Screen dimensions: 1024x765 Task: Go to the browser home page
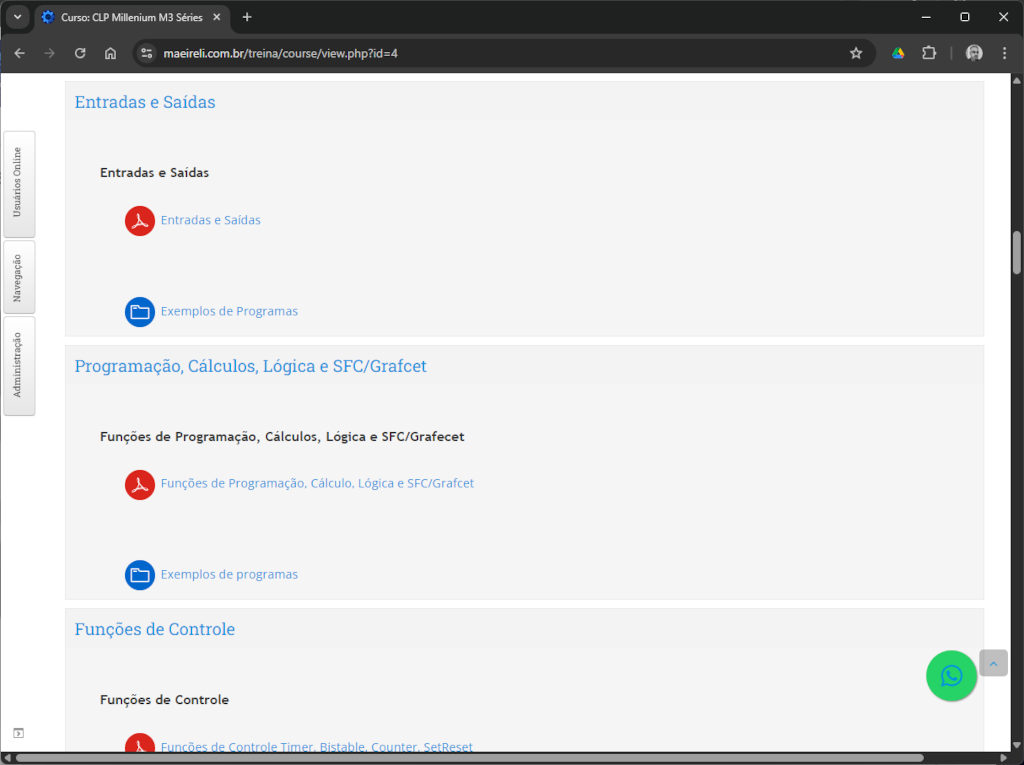[x=110, y=54]
